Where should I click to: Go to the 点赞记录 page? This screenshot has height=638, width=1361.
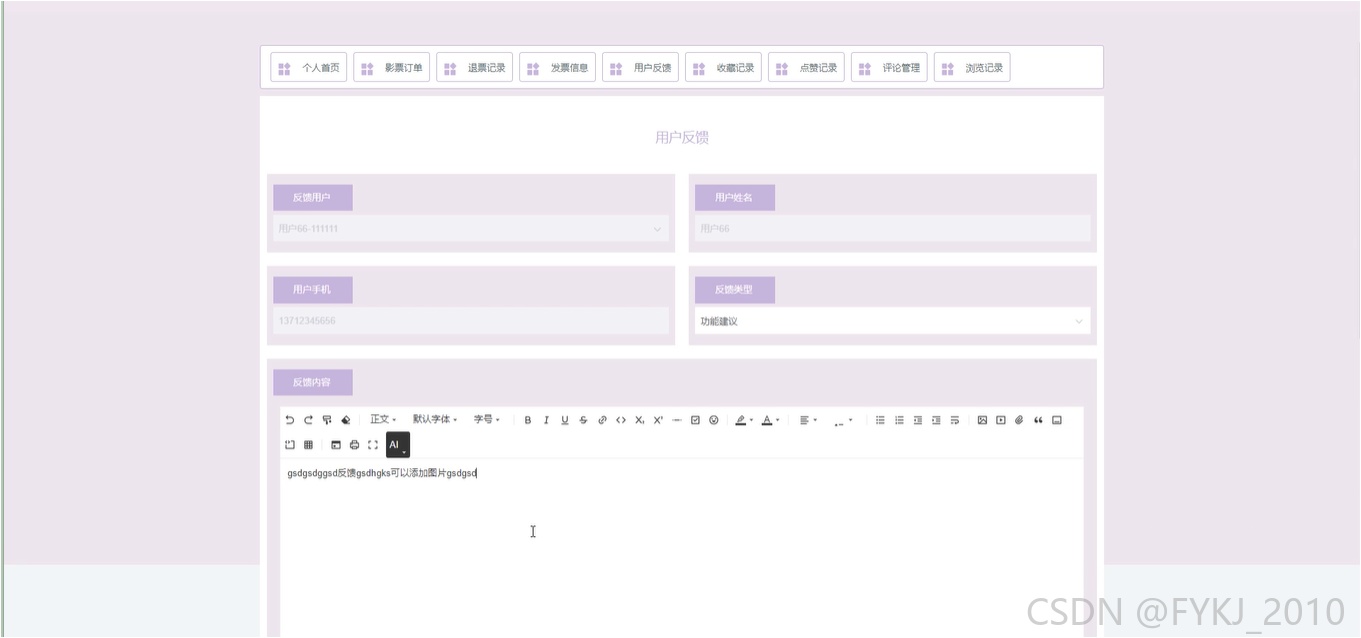click(806, 68)
